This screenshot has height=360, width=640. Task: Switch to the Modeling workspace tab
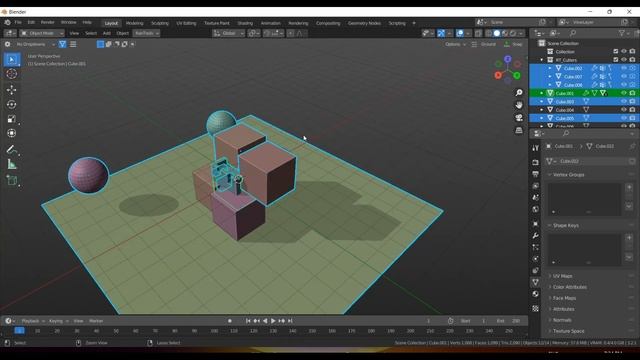pos(134,23)
